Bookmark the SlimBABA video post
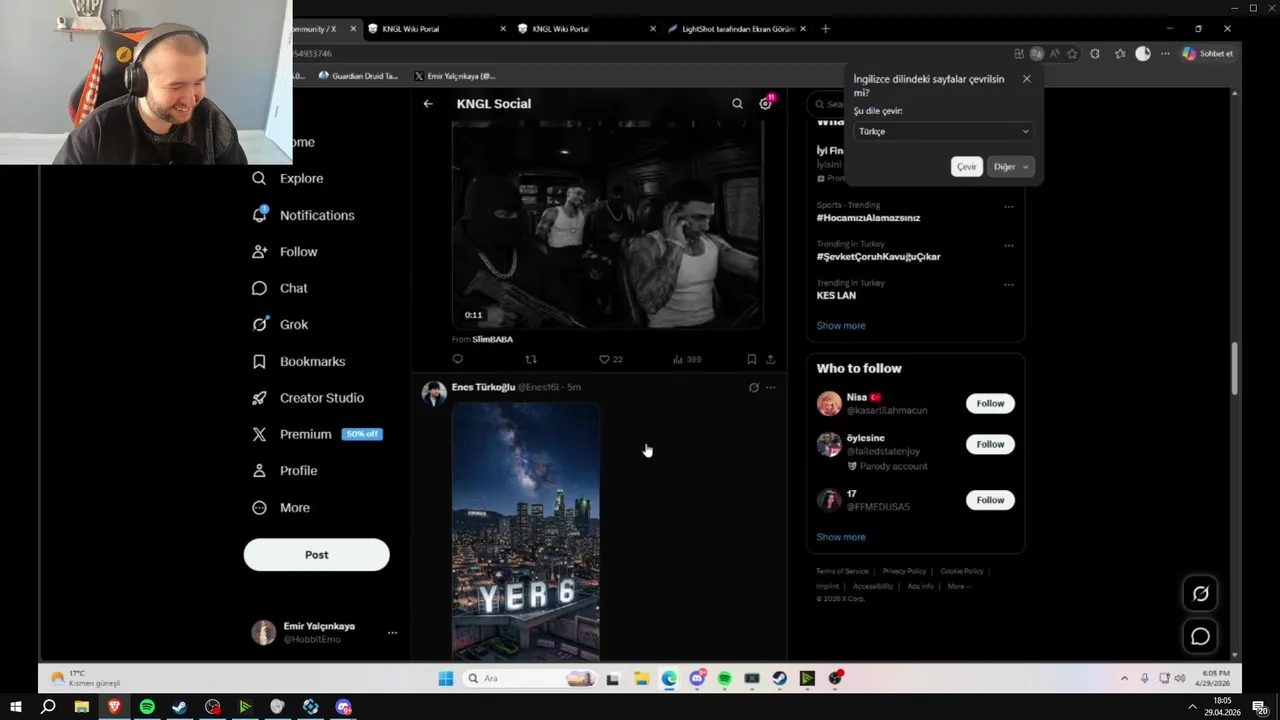The height and width of the screenshot is (720, 1280). [x=751, y=359]
